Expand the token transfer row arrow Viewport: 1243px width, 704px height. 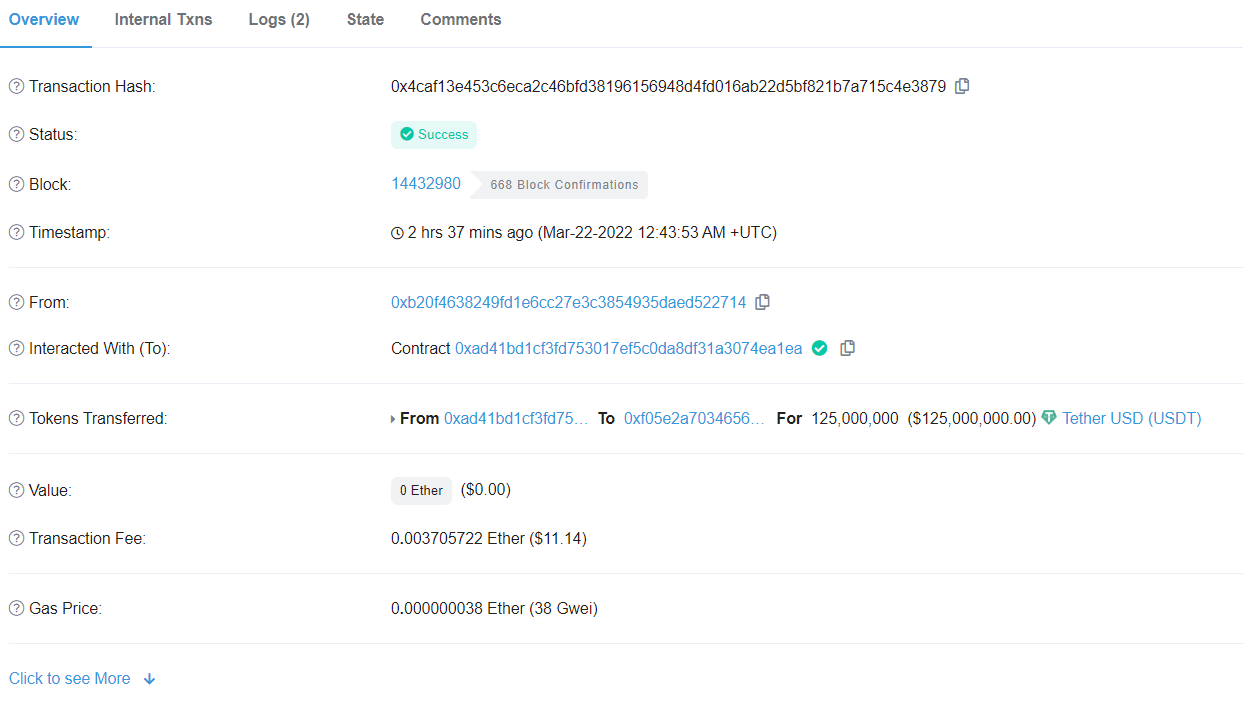point(393,418)
